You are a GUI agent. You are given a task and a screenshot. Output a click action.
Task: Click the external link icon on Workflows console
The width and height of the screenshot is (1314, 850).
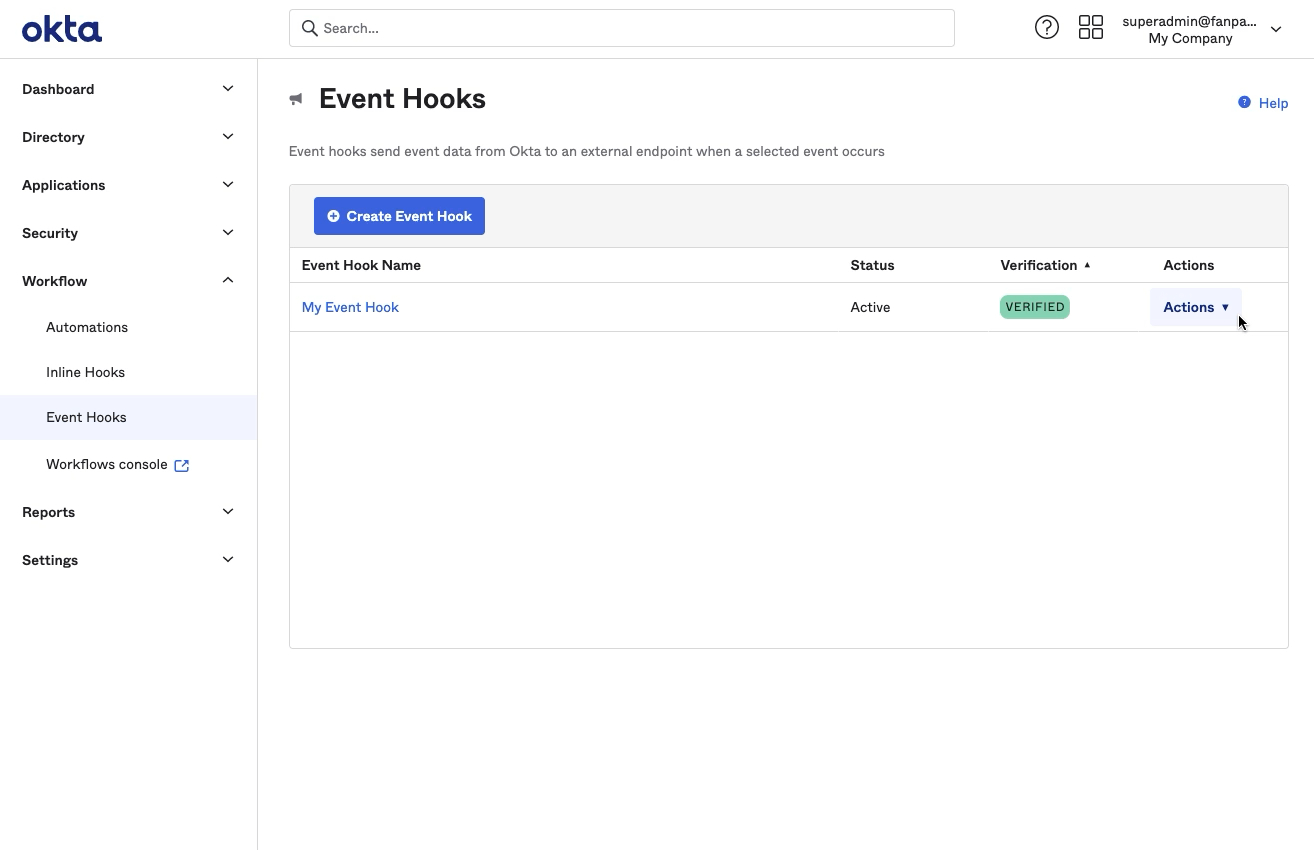click(x=182, y=465)
